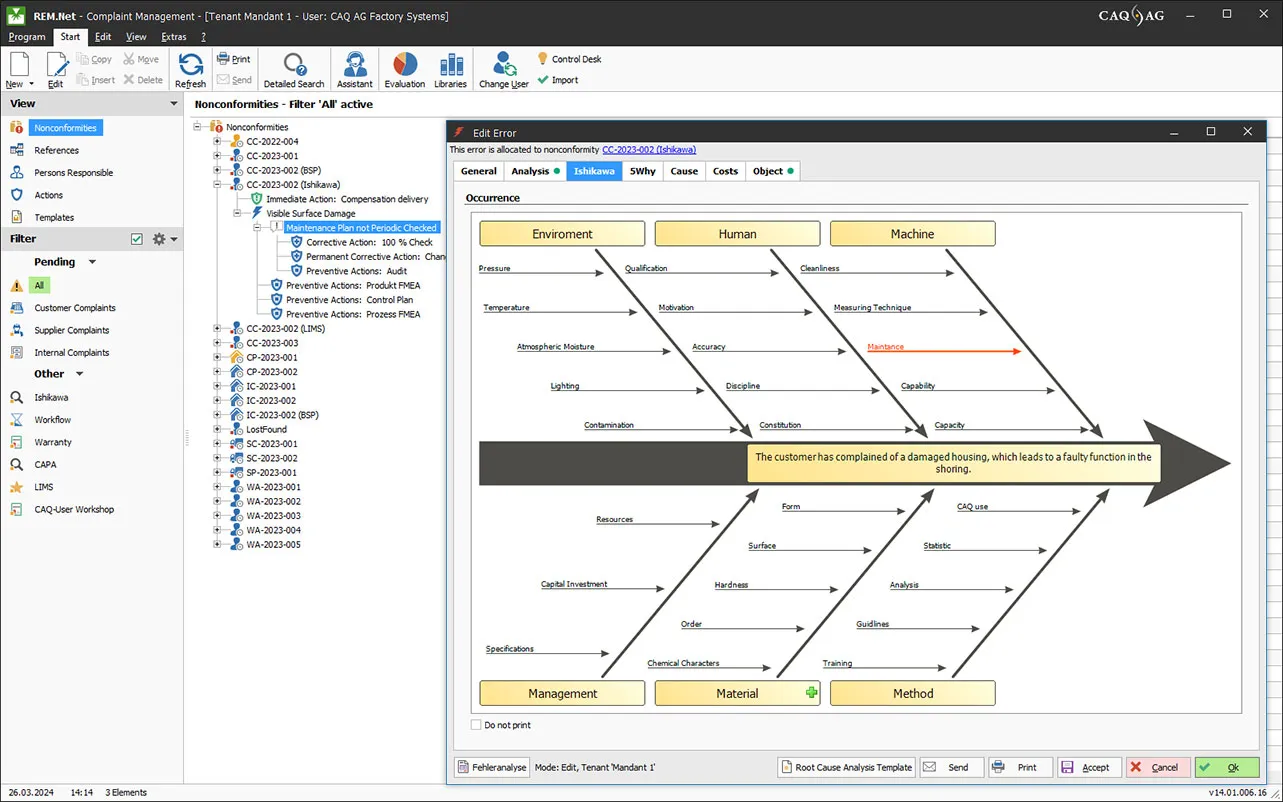Toggle the green Filter checkbox

pos(137,239)
